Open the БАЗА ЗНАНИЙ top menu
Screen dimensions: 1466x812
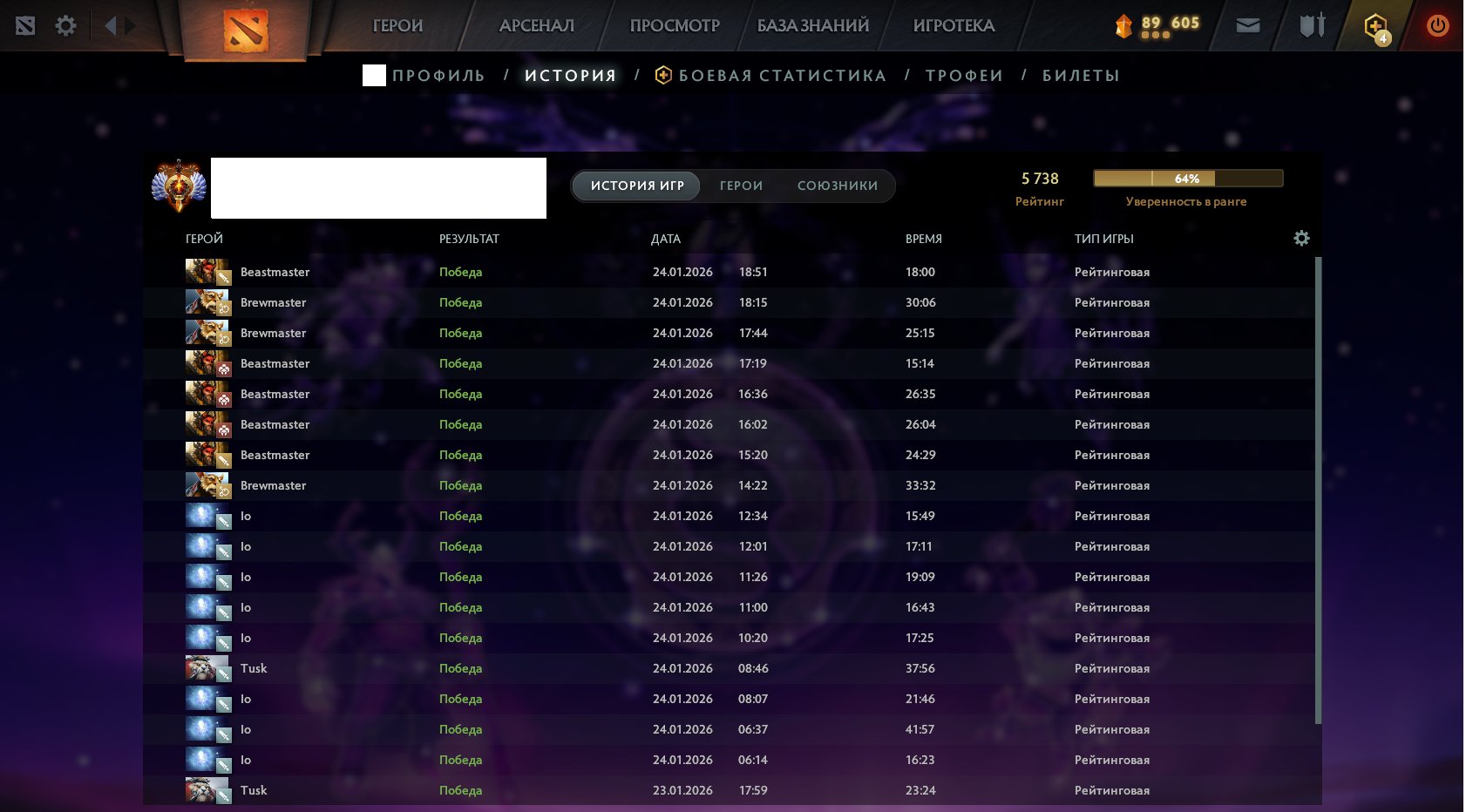click(812, 26)
